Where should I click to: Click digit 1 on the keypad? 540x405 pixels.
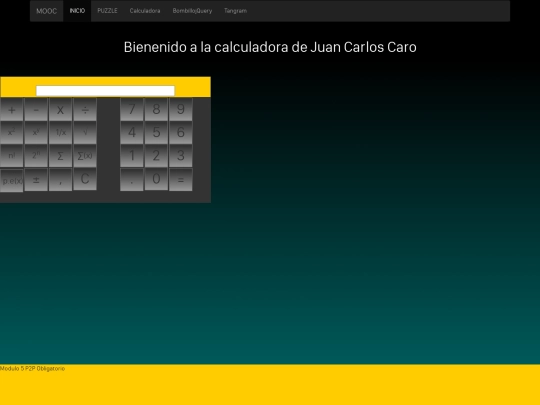pos(132,156)
